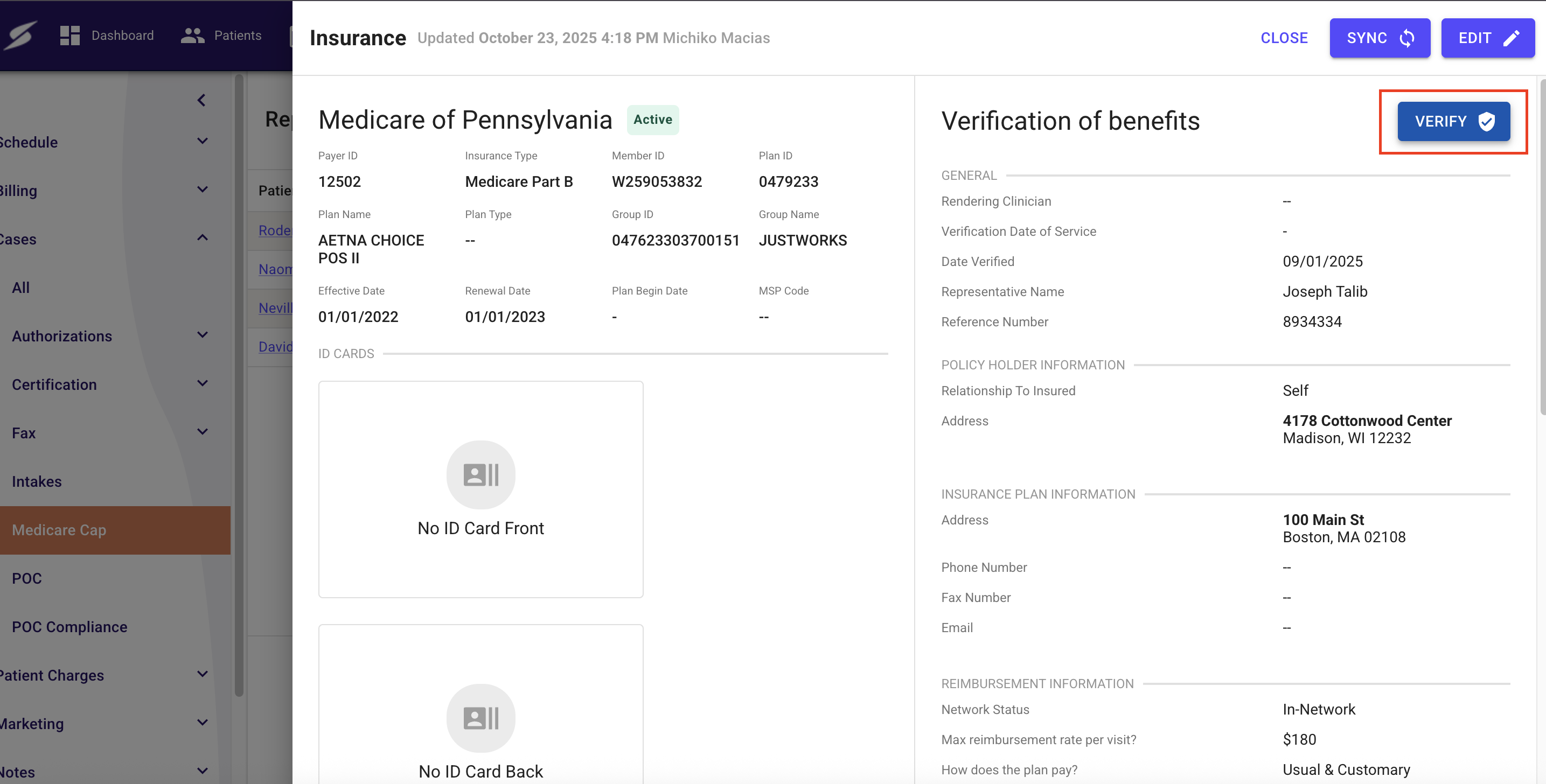The image size is (1546, 784).
Task: Expand the Schedule section
Action: pos(202,141)
